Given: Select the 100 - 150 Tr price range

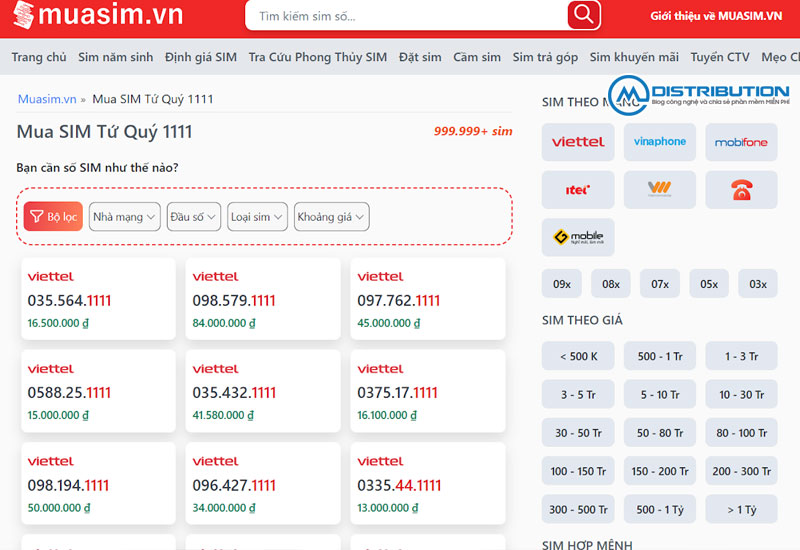Looking at the screenshot, I should 578,470.
